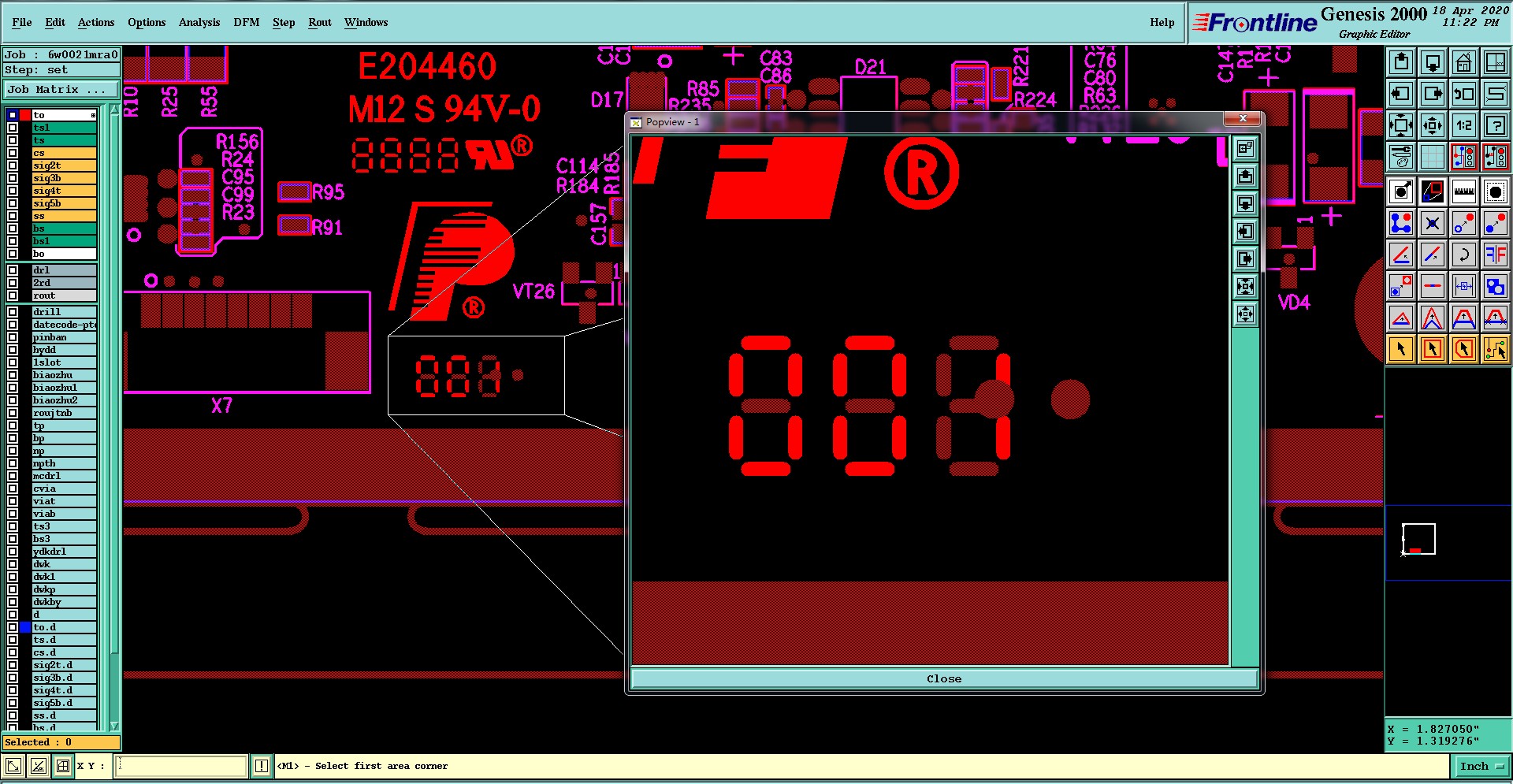Click the Job Matrix button
This screenshot has height=784, width=1513.
pyautogui.click(x=61, y=90)
